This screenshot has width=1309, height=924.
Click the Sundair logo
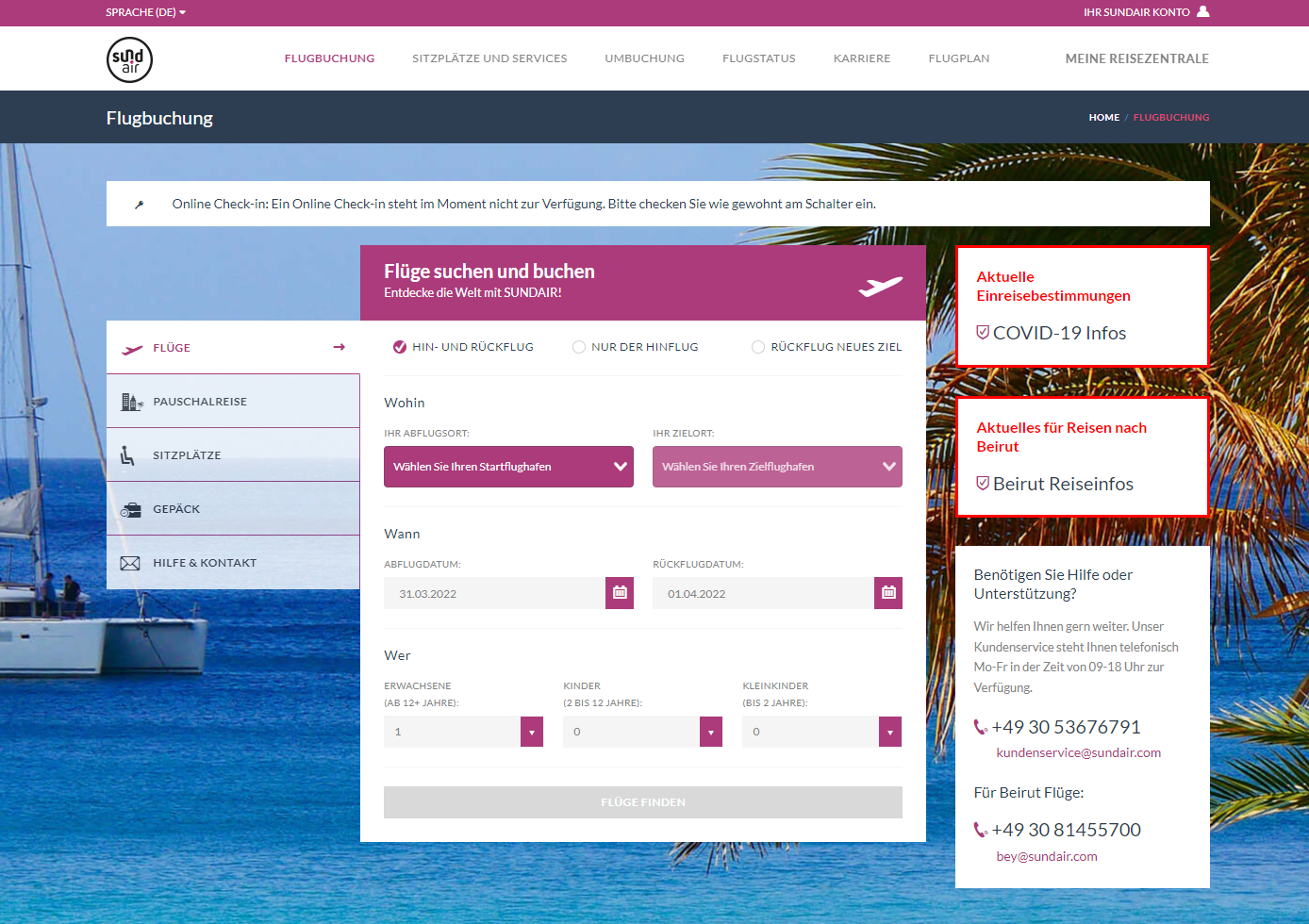click(129, 59)
